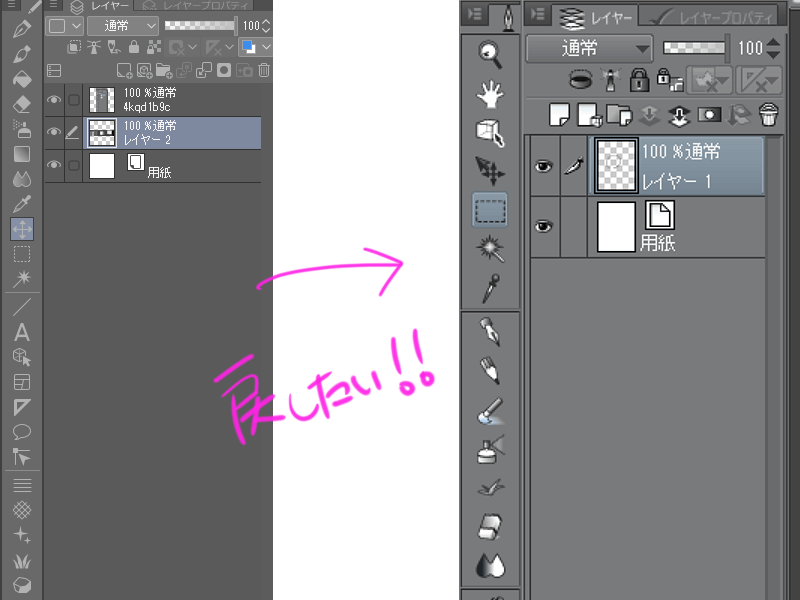800x600 pixels.
Task: Click Merge with lower layer icon in right panel
Action: (x=679, y=116)
